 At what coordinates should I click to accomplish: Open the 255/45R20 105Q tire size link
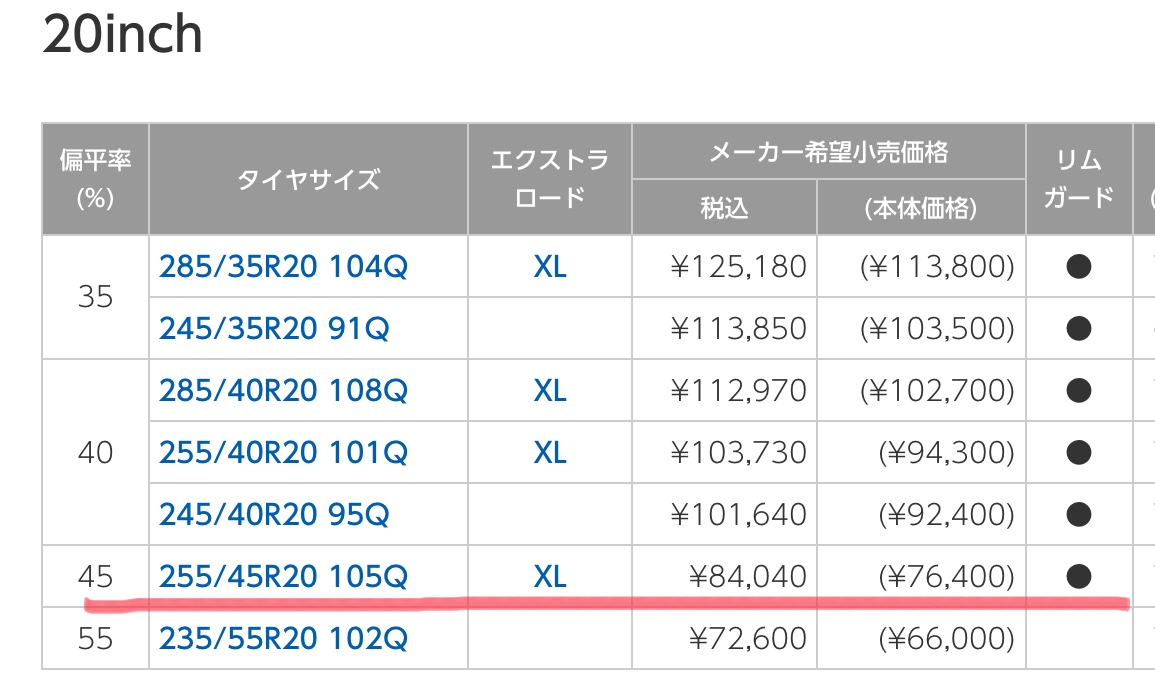[283, 576]
